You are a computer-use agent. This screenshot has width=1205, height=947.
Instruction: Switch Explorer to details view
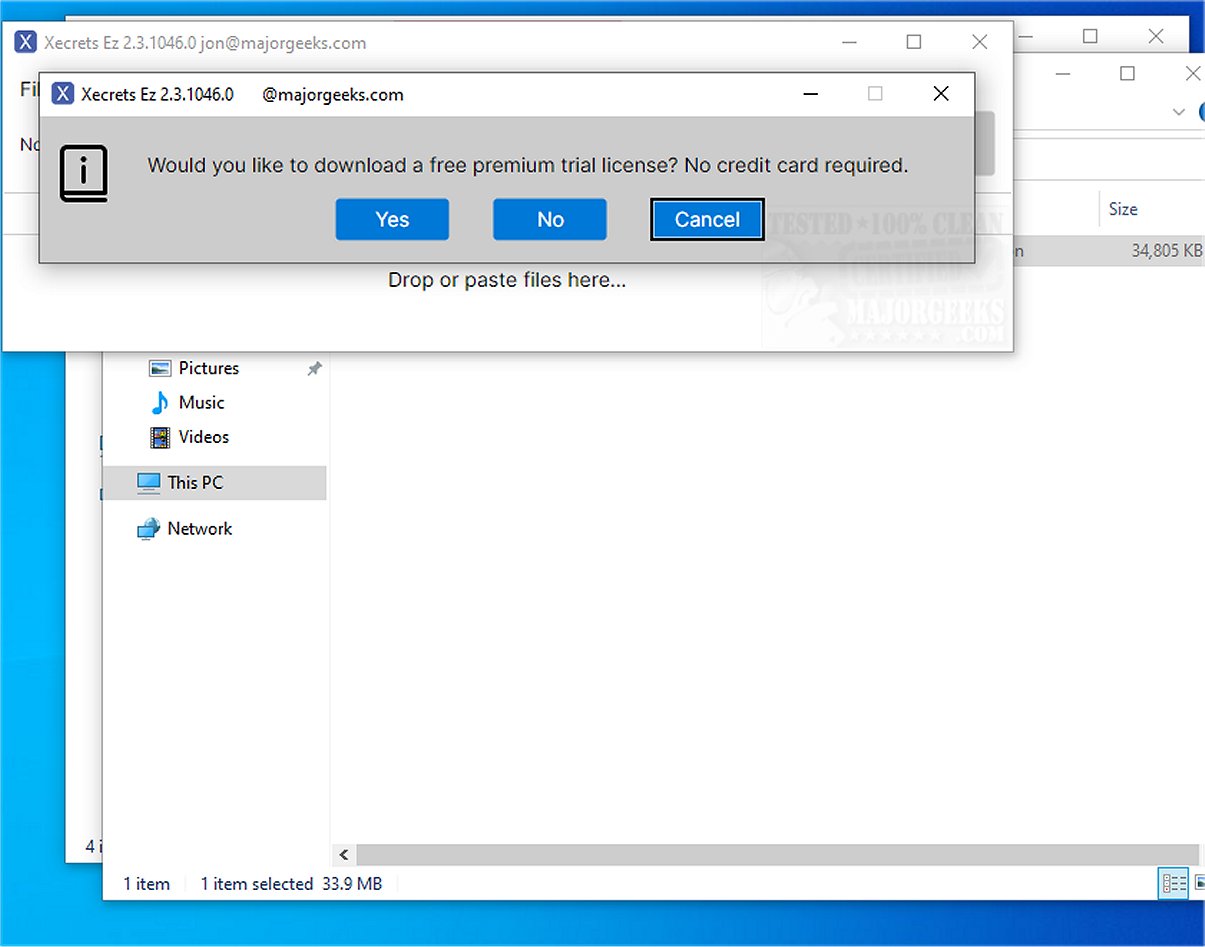[x=1173, y=884]
